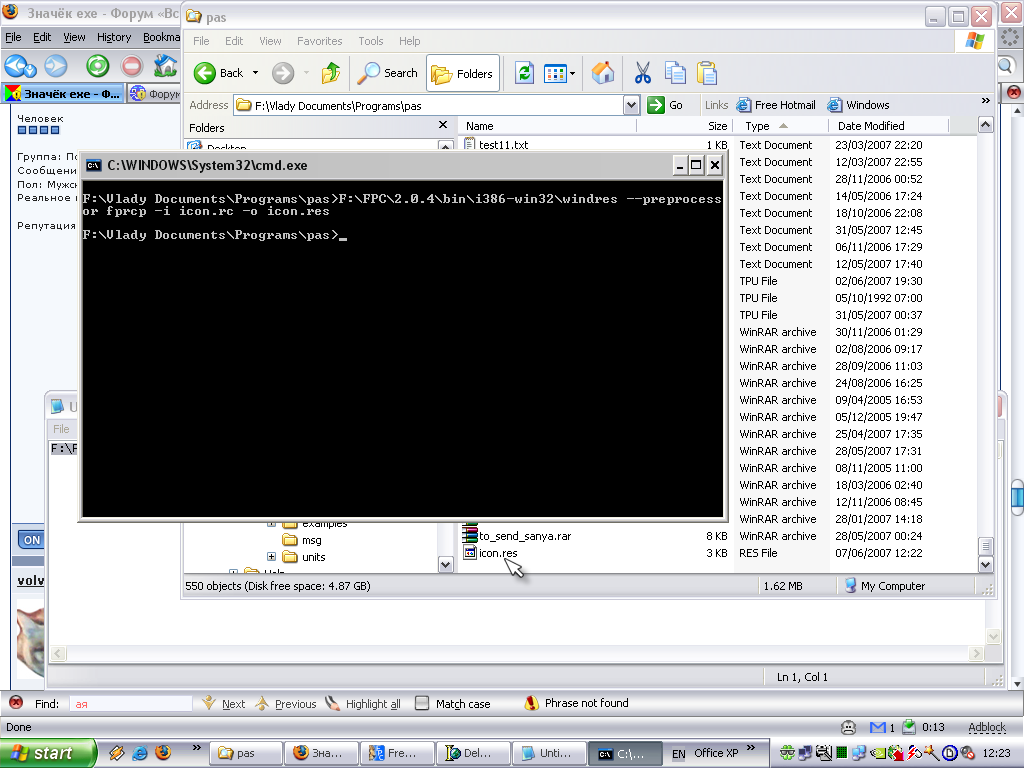Open the Favorites menu
Screen dimensions: 1024x768
point(319,41)
